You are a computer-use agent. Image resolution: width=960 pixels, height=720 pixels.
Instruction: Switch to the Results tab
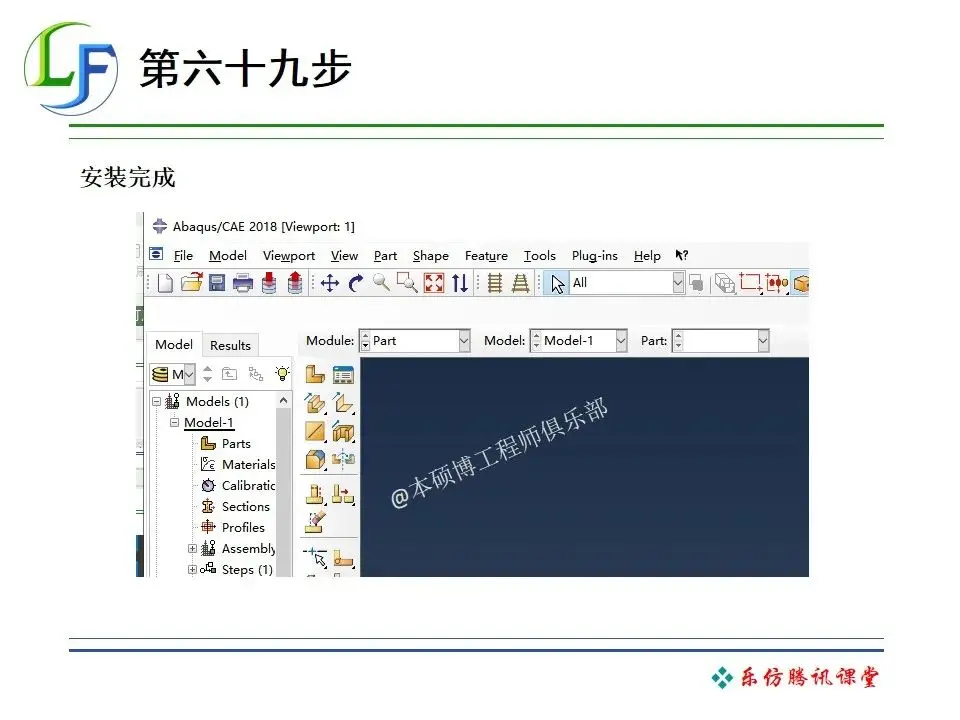tap(230, 345)
